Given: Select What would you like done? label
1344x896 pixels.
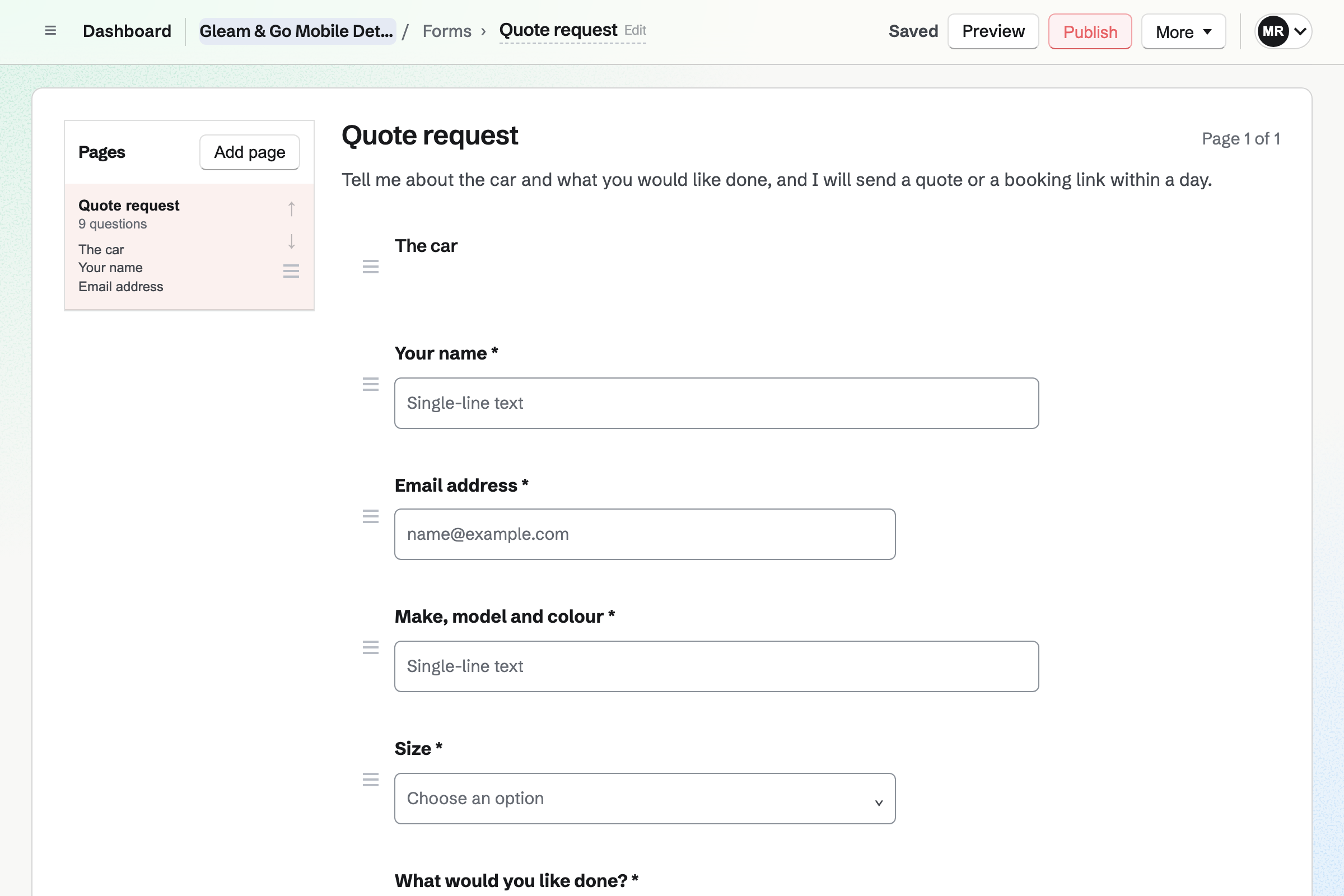Looking at the screenshot, I should (516, 880).
